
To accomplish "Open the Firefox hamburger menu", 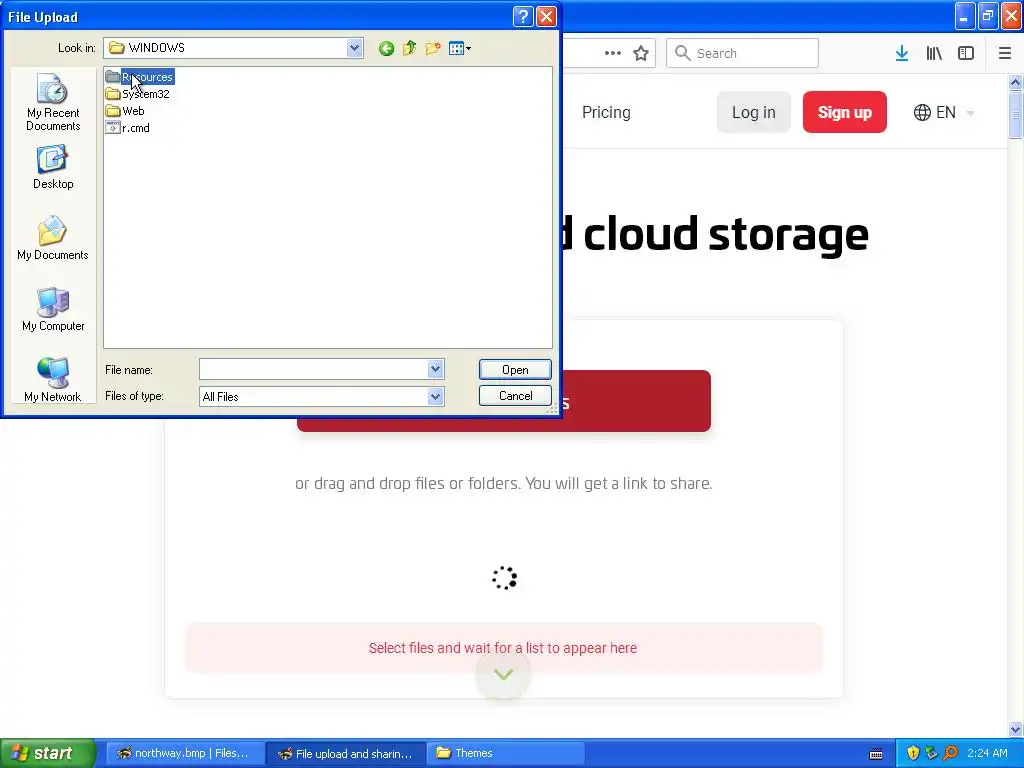I will tap(1005, 53).
